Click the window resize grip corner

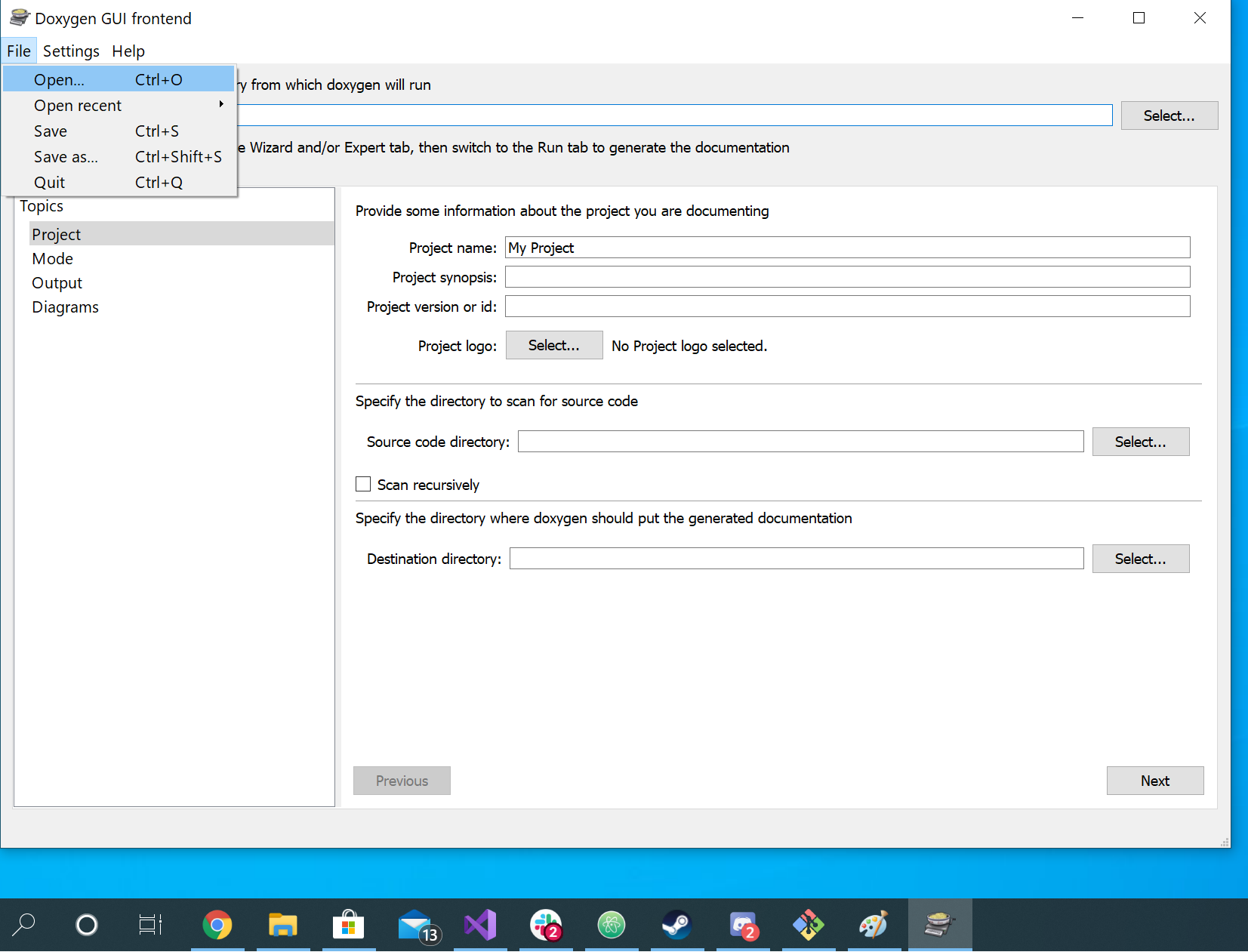point(1225,842)
